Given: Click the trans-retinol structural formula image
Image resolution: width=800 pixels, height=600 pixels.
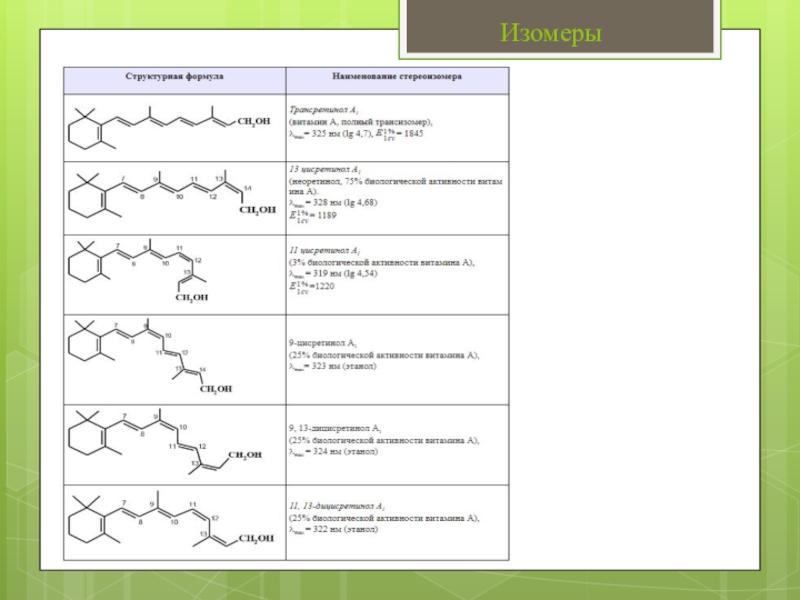Looking at the screenshot, I should 169,128.
